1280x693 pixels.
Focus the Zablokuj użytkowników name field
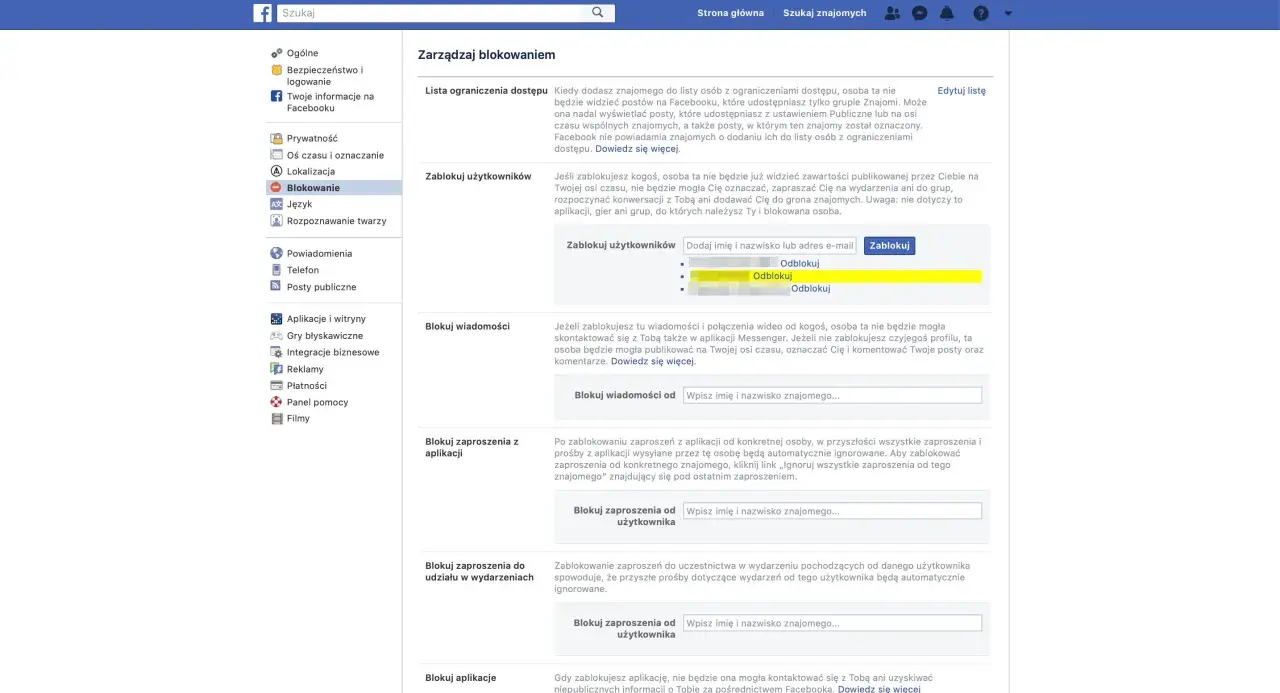click(770, 245)
